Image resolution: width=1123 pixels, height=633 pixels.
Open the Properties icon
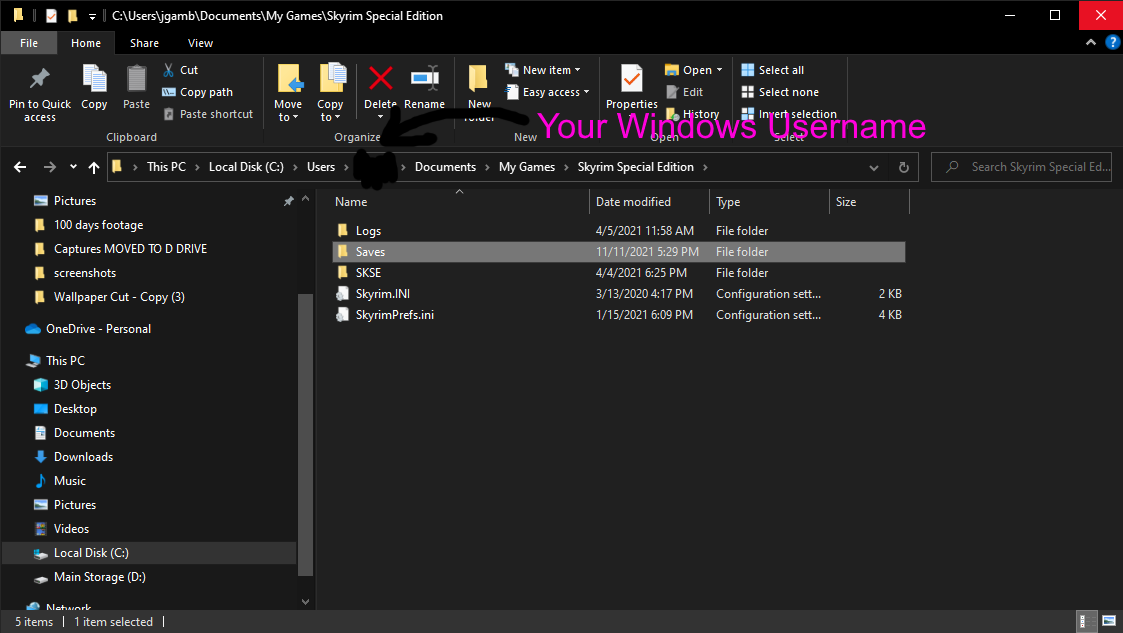631,87
